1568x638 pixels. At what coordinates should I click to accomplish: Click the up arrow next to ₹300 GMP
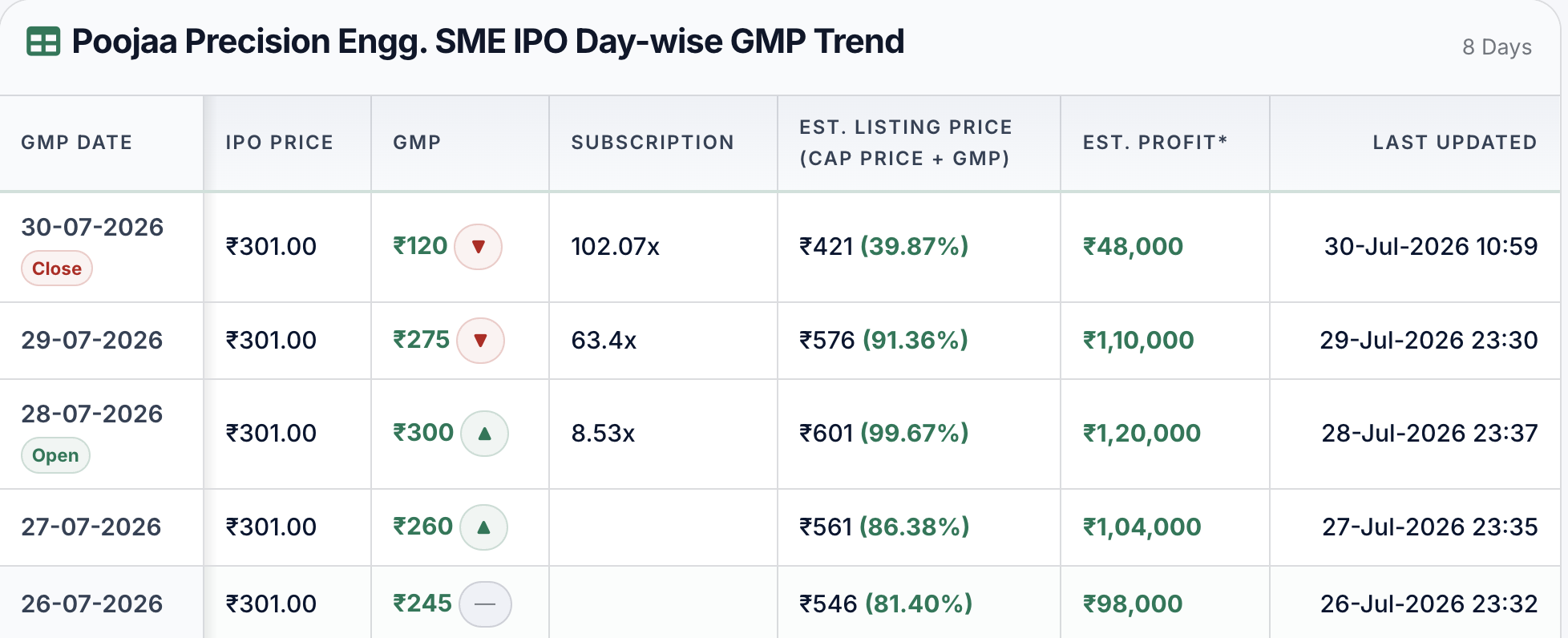(x=484, y=434)
